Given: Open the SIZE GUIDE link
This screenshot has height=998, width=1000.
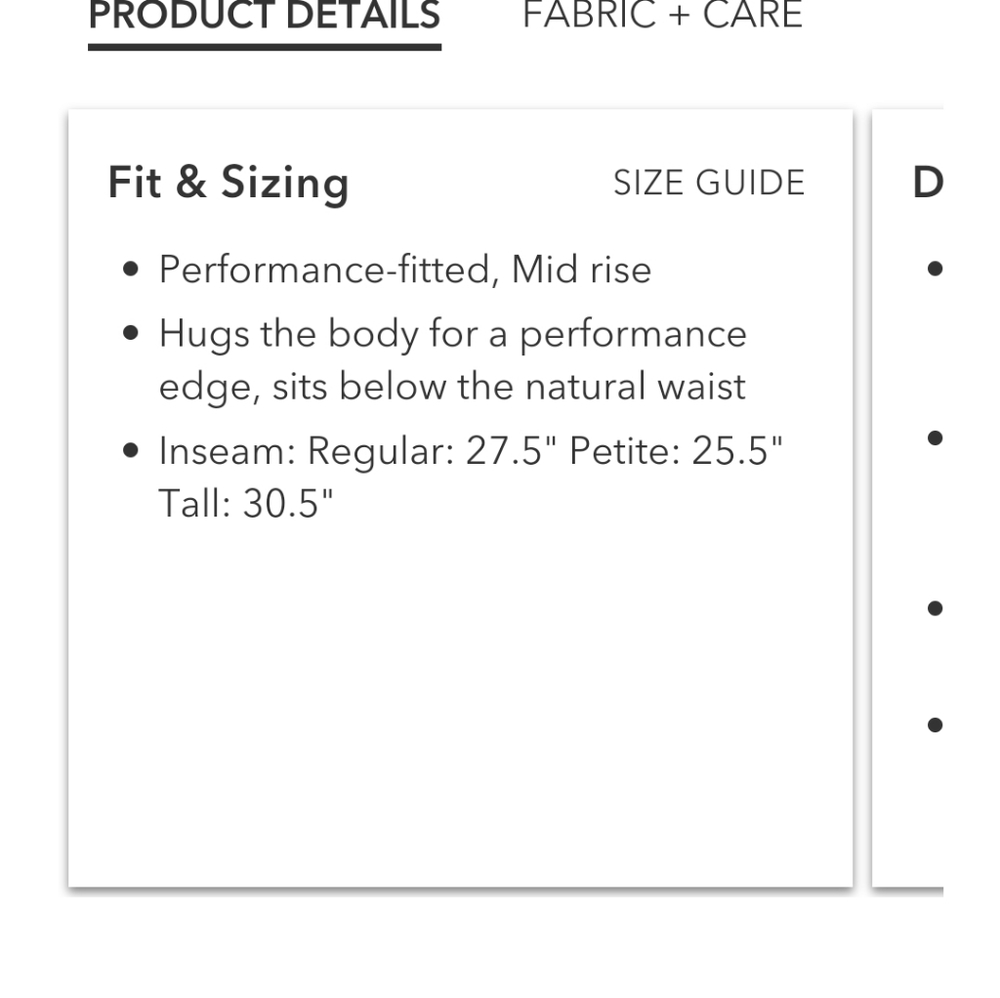Looking at the screenshot, I should pos(709,183).
